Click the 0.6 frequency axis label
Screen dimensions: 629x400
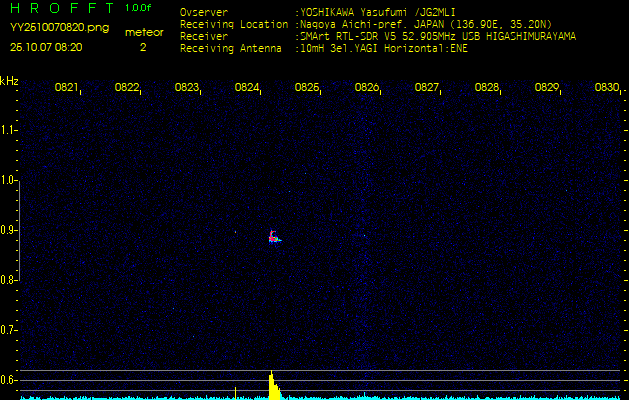click(x=9, y=380)
